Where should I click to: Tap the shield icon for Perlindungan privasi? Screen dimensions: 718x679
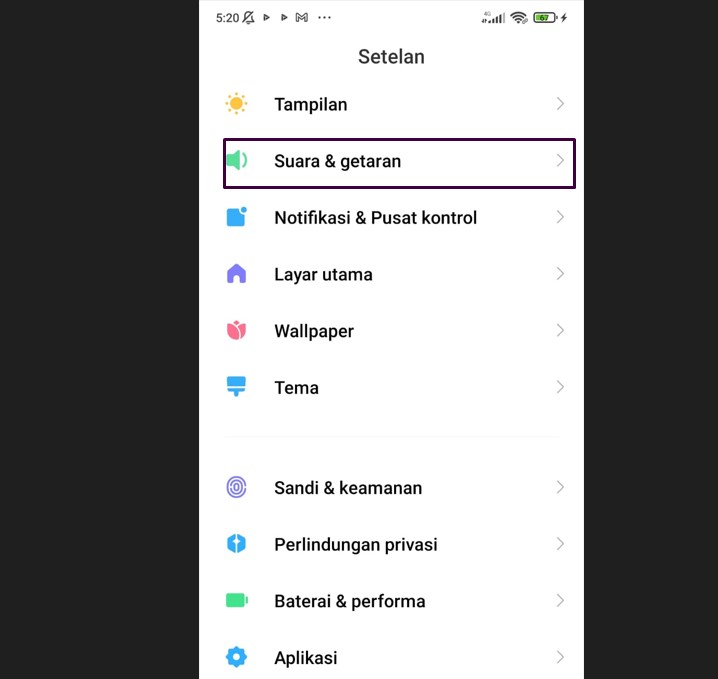(236, 544)
